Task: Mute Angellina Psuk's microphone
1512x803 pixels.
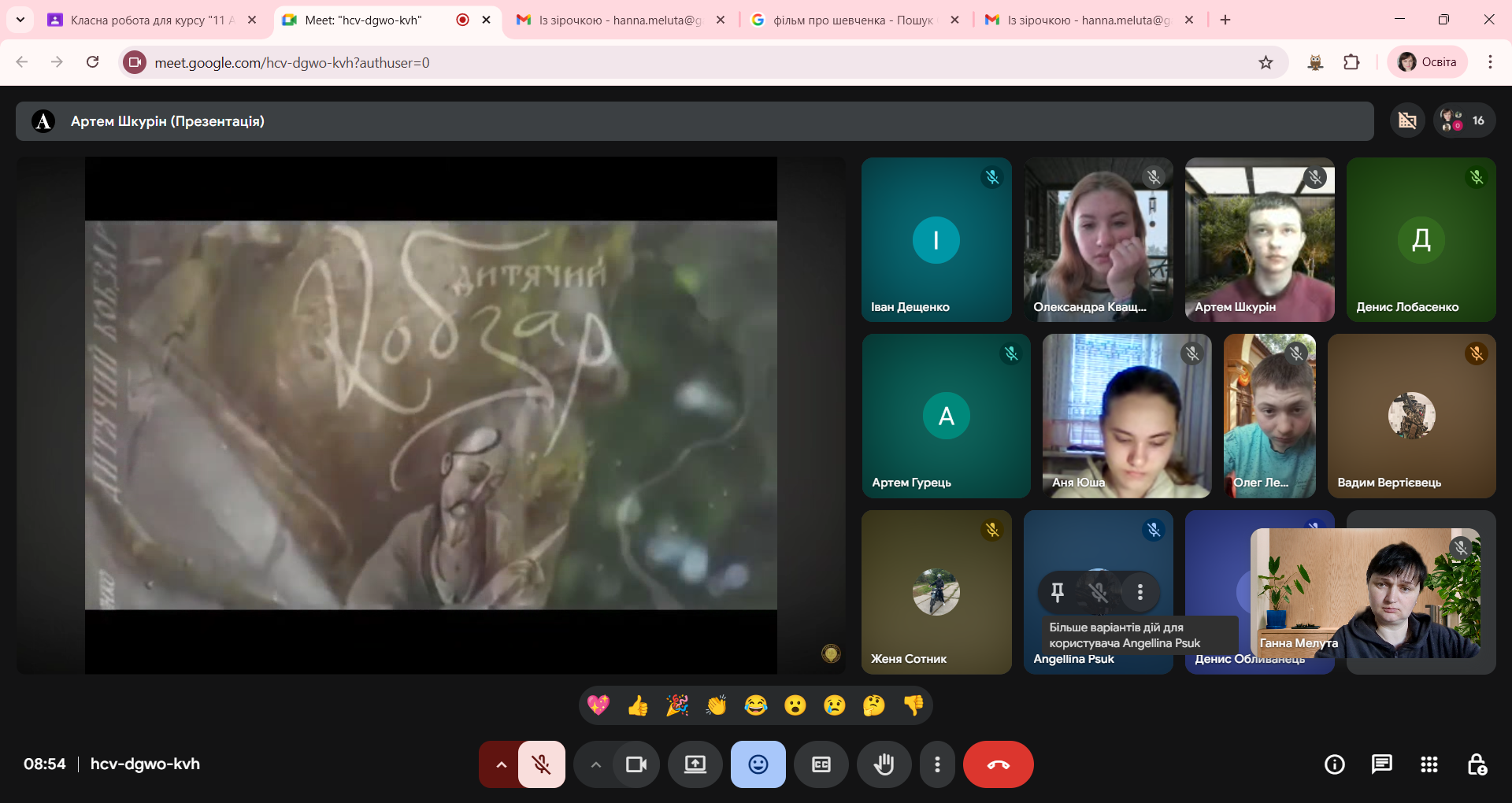Action: [1099, 591]
